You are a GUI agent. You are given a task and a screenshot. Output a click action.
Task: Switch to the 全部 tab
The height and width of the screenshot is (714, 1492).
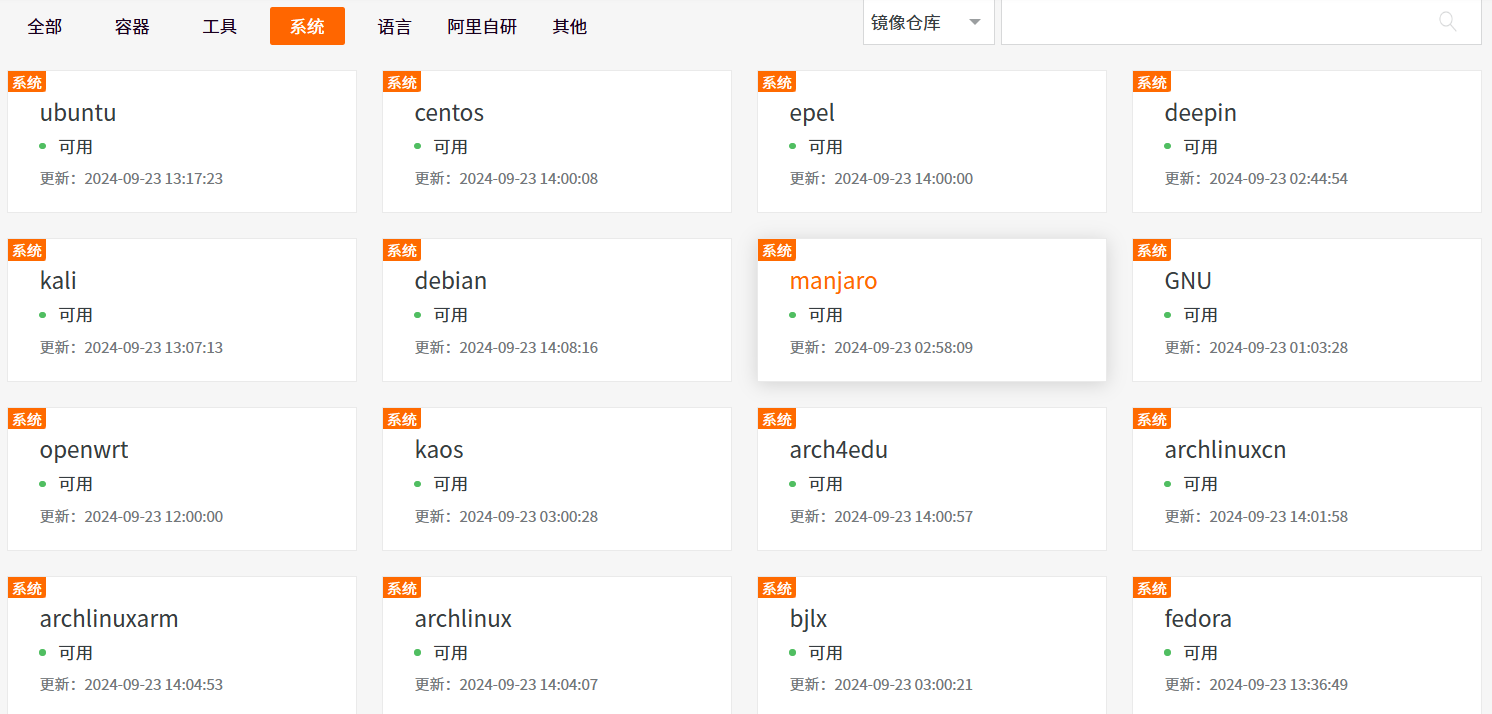pyautogui.click(x=45, y=27)
